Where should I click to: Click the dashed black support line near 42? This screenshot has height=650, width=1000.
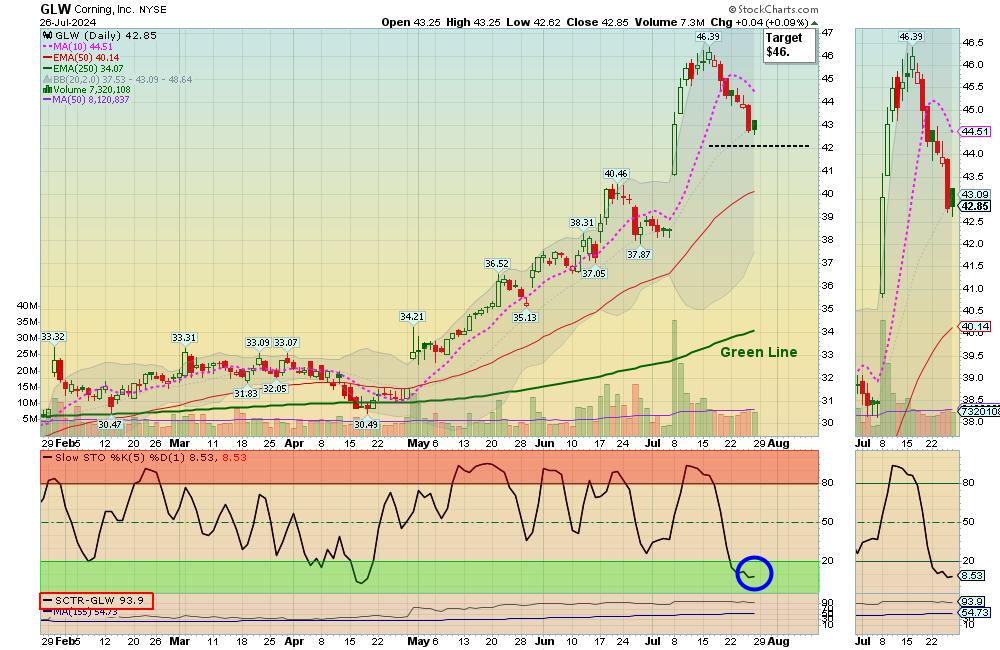click(759, 146)
